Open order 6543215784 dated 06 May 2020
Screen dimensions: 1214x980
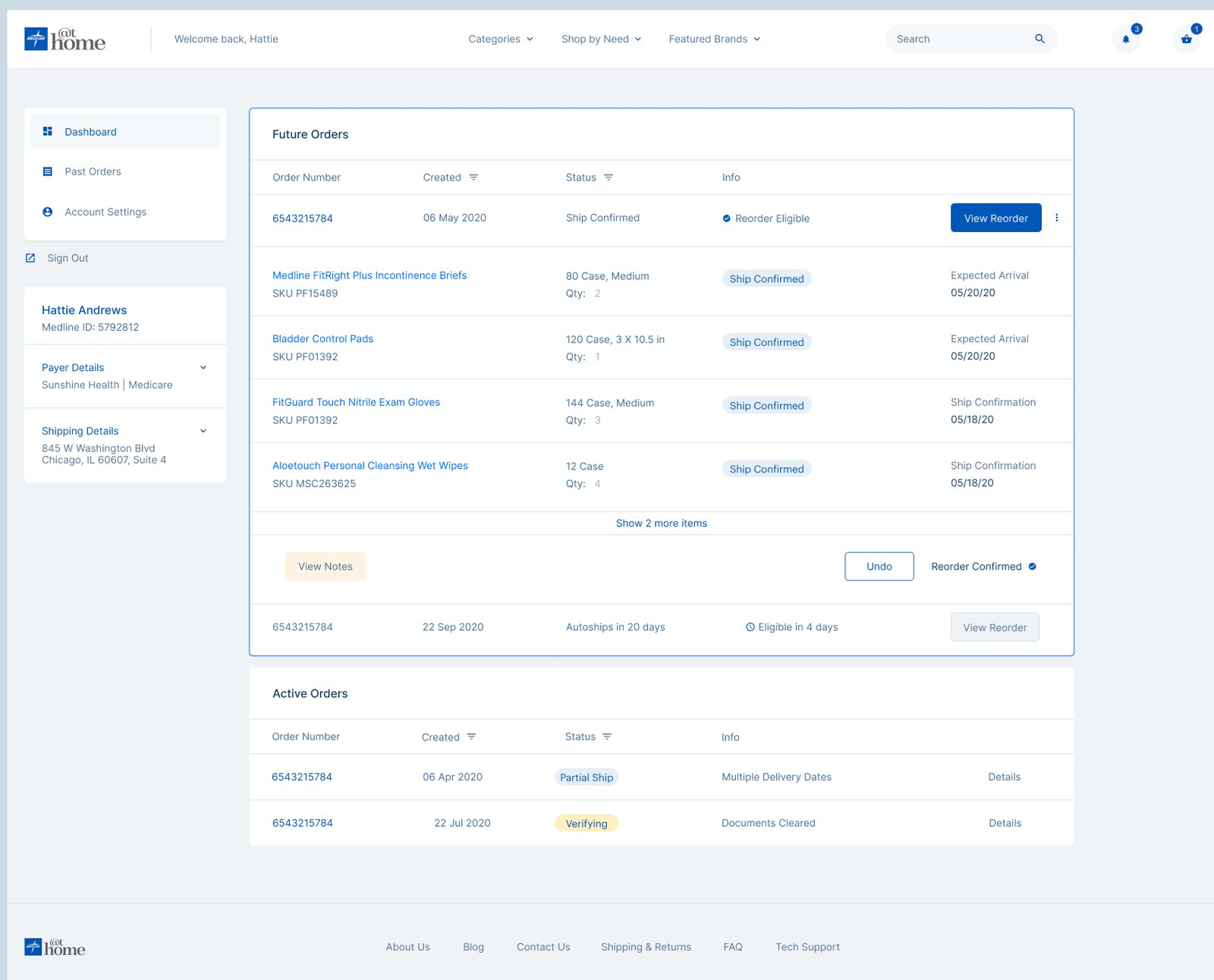tap(303, 218)
